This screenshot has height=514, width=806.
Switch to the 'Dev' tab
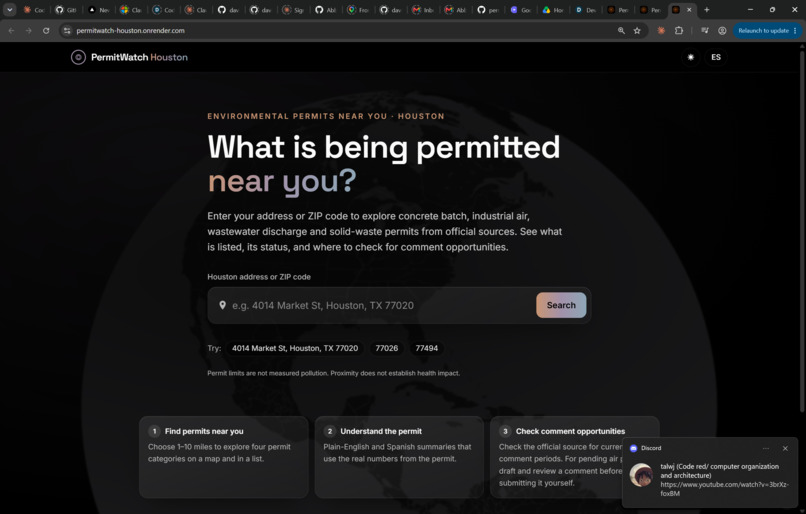coord(585,10)
